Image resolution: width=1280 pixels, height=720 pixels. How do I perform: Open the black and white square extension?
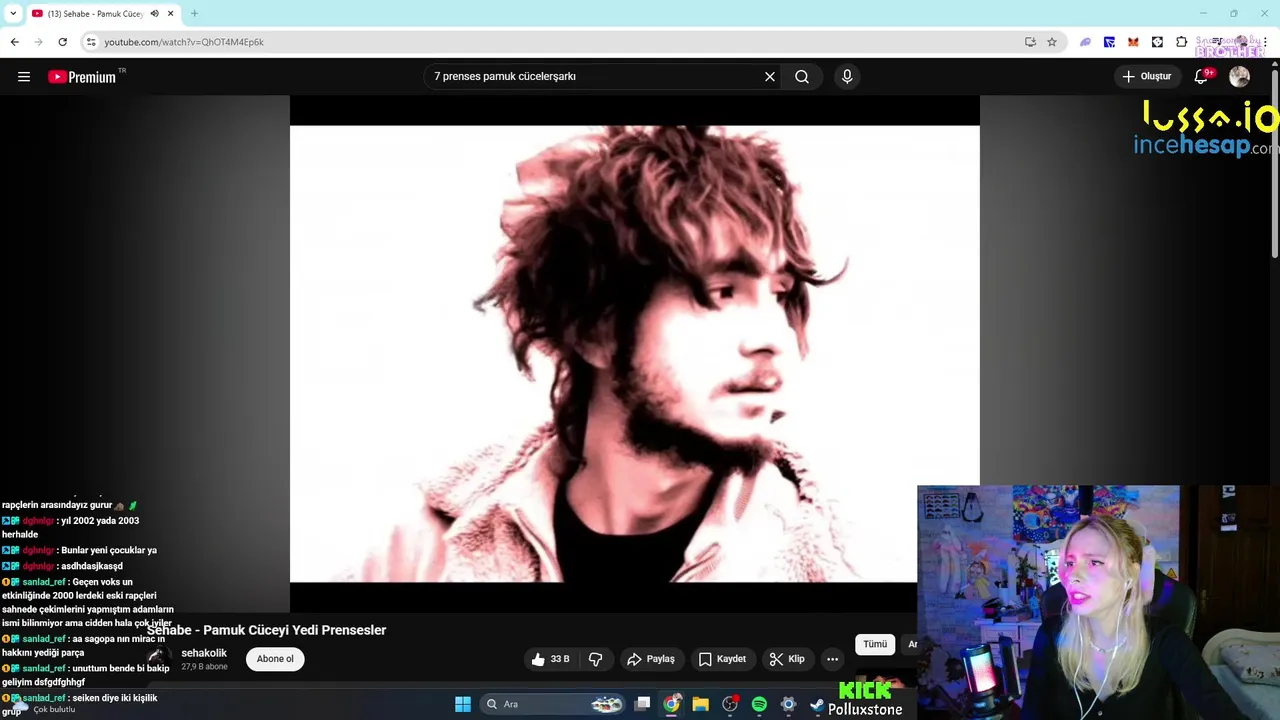1157,42
